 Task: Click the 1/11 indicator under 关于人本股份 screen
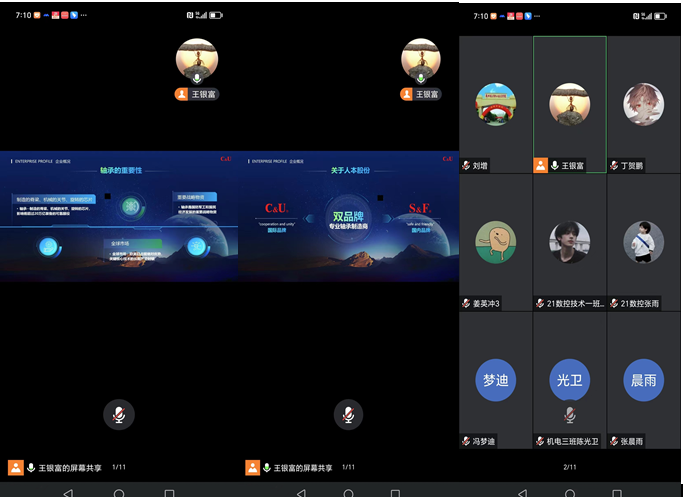pyautogui.click(x=348, y=467)
